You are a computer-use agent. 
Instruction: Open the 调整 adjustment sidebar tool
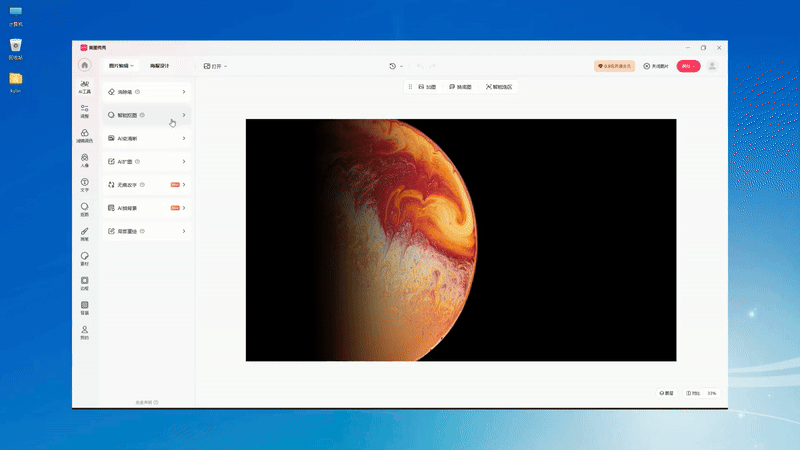click(x=85, y=110)
